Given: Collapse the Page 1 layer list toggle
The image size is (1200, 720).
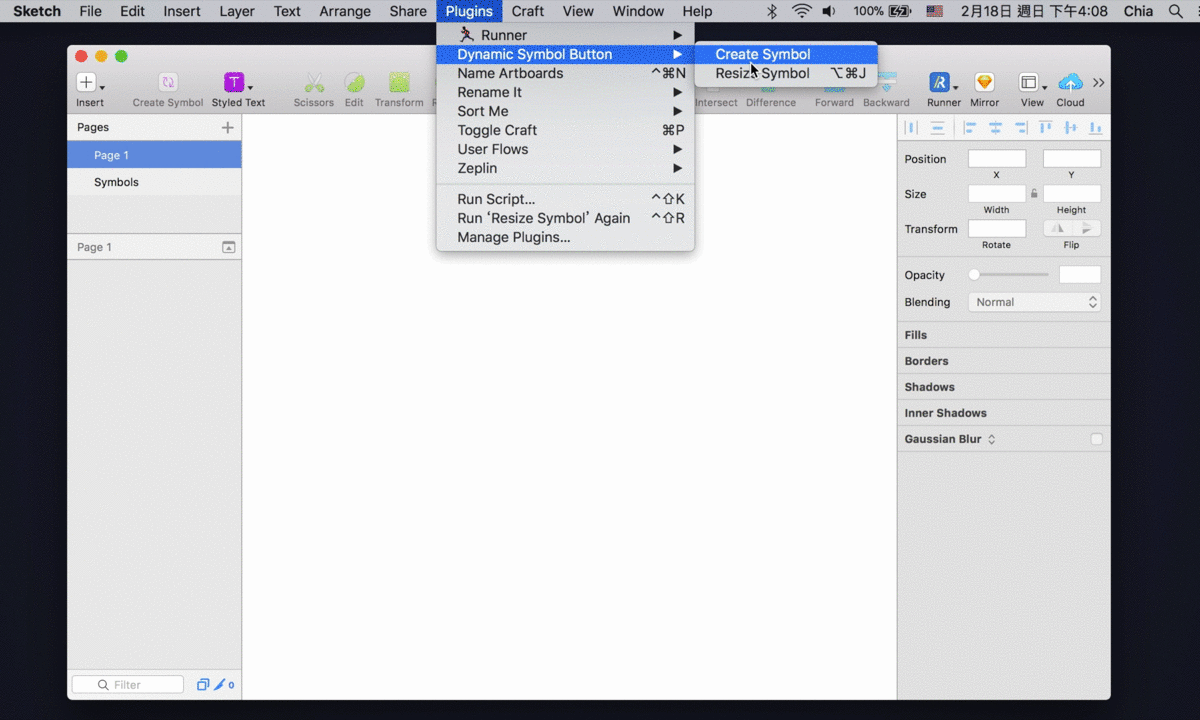Looking at the screenshot, I should click(228, 247).
